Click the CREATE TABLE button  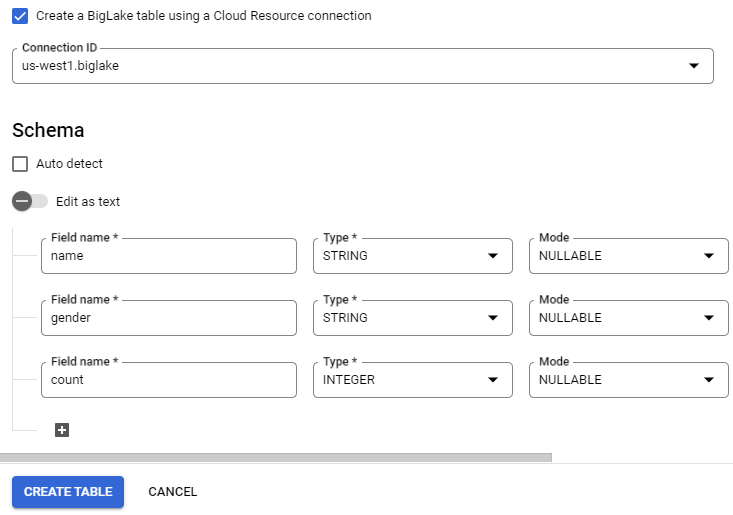[68, 492]
